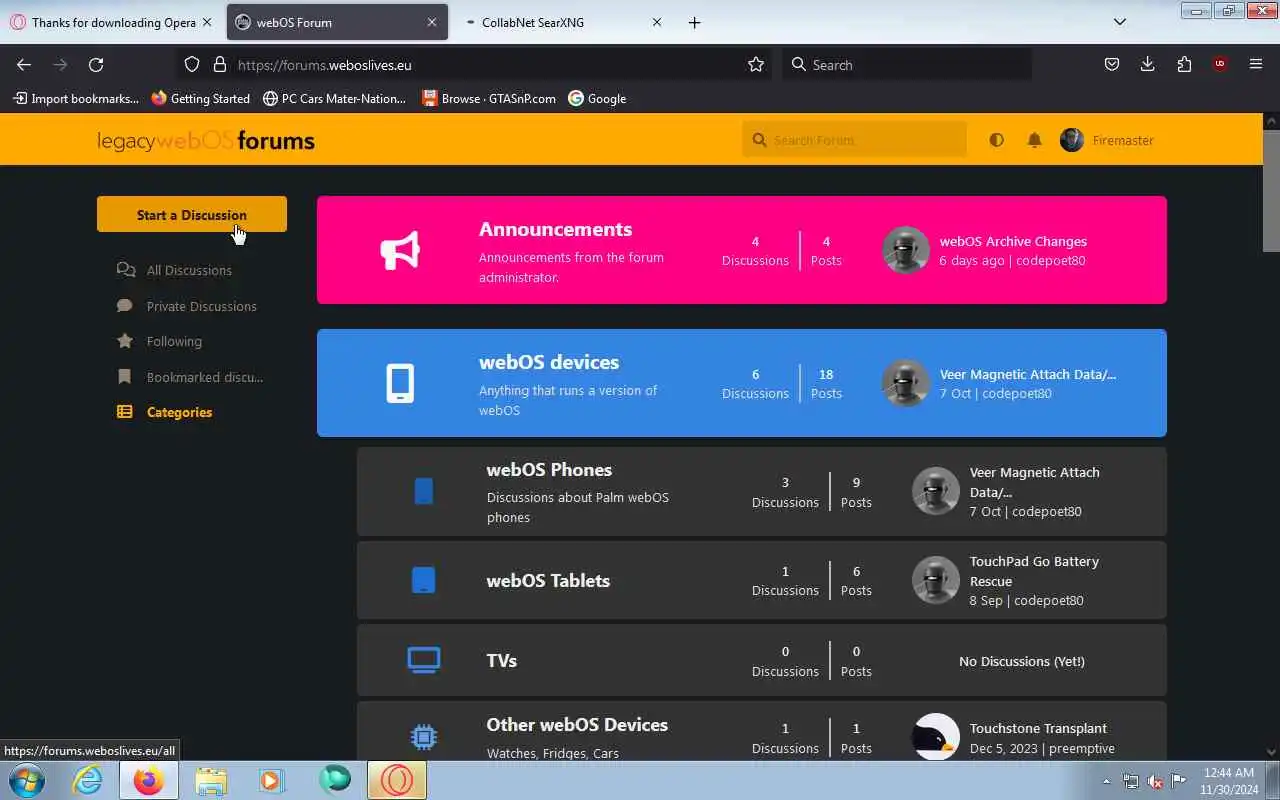
Task: Click the TVs monitor icon
Action: pyautogui.click(x=424, y=660)
